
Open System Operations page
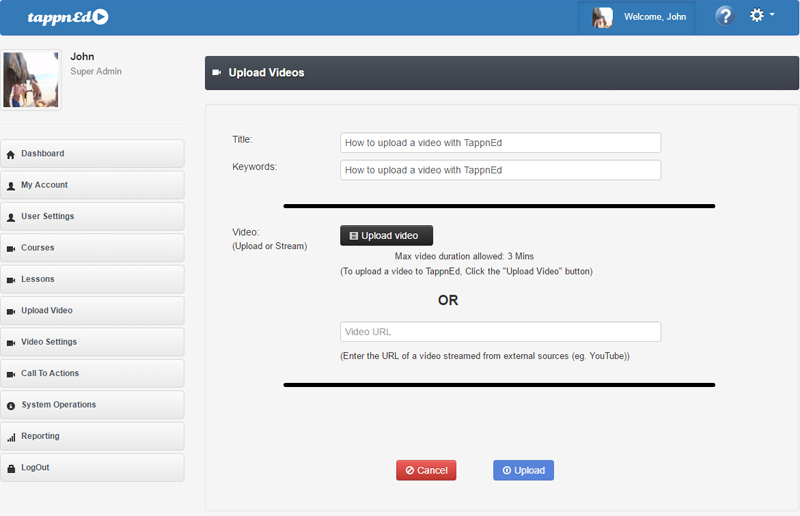coord(92,405)
